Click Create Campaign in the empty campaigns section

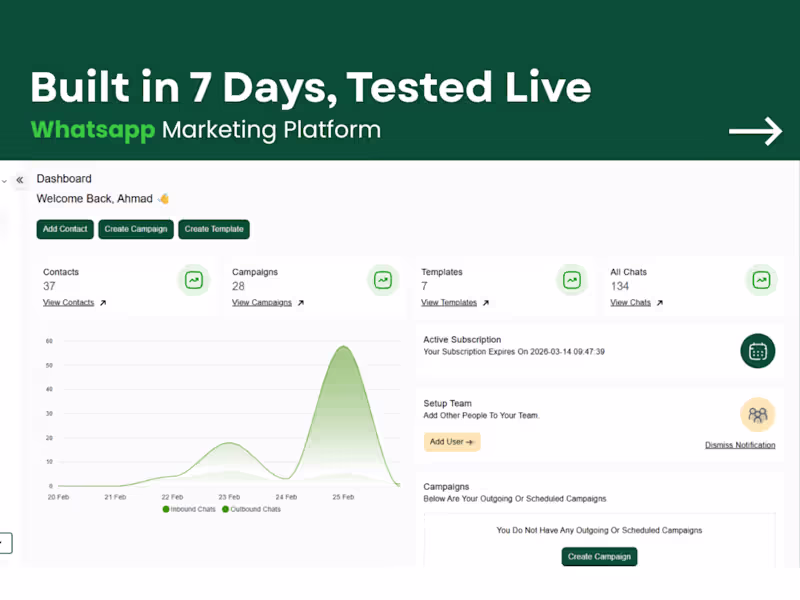pos(599,557)
